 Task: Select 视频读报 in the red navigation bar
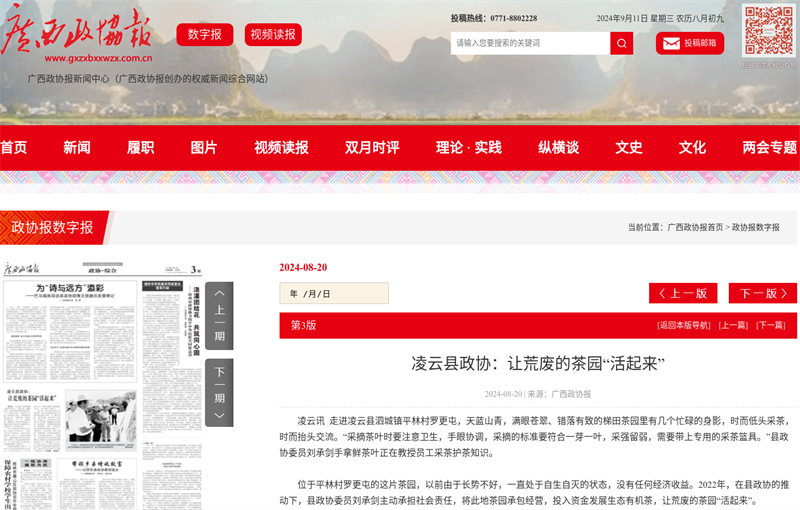[x=282, y=148]
